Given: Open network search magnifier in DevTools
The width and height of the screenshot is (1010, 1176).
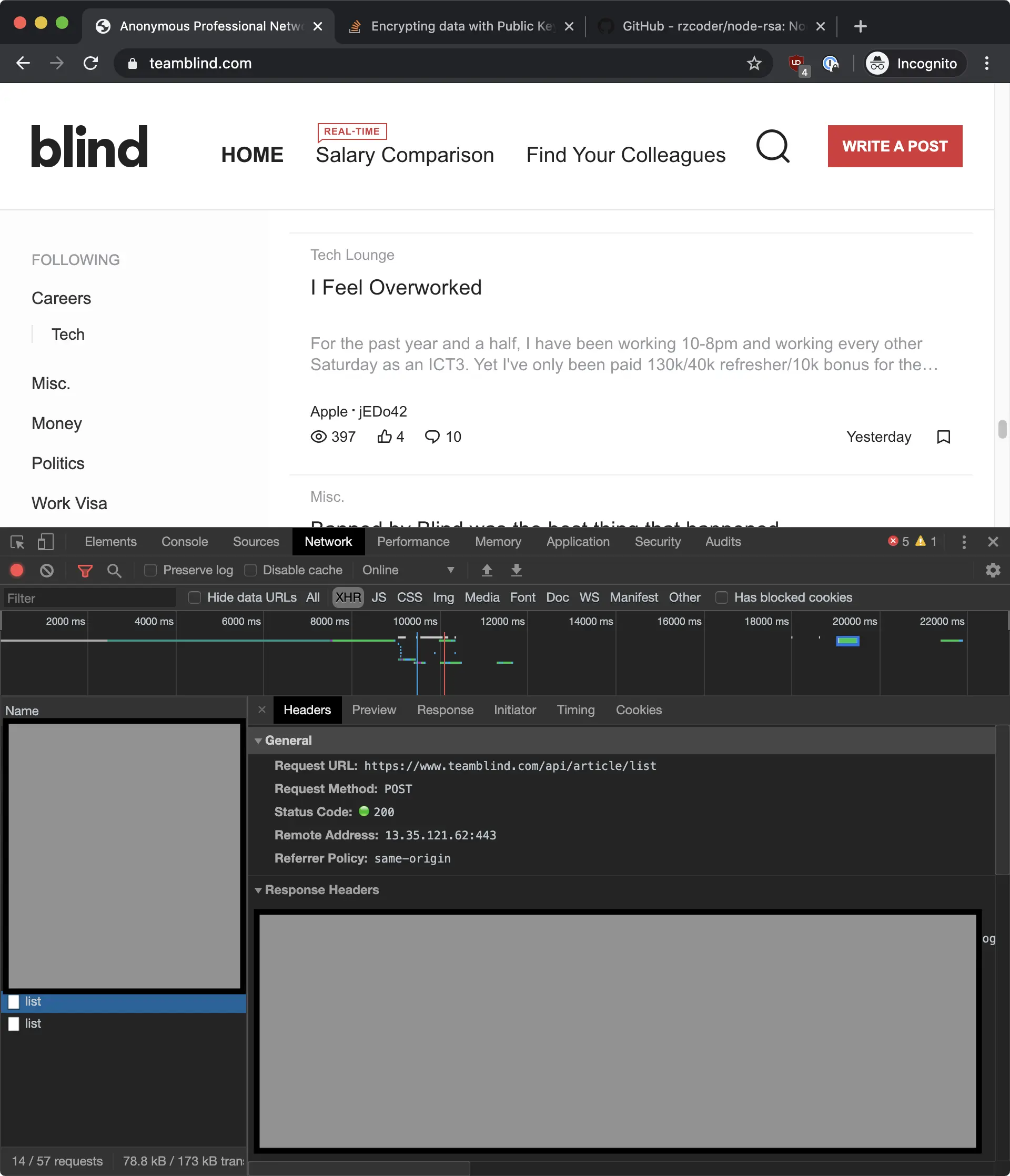Looking at the screenshot, I should click(114, 571).
